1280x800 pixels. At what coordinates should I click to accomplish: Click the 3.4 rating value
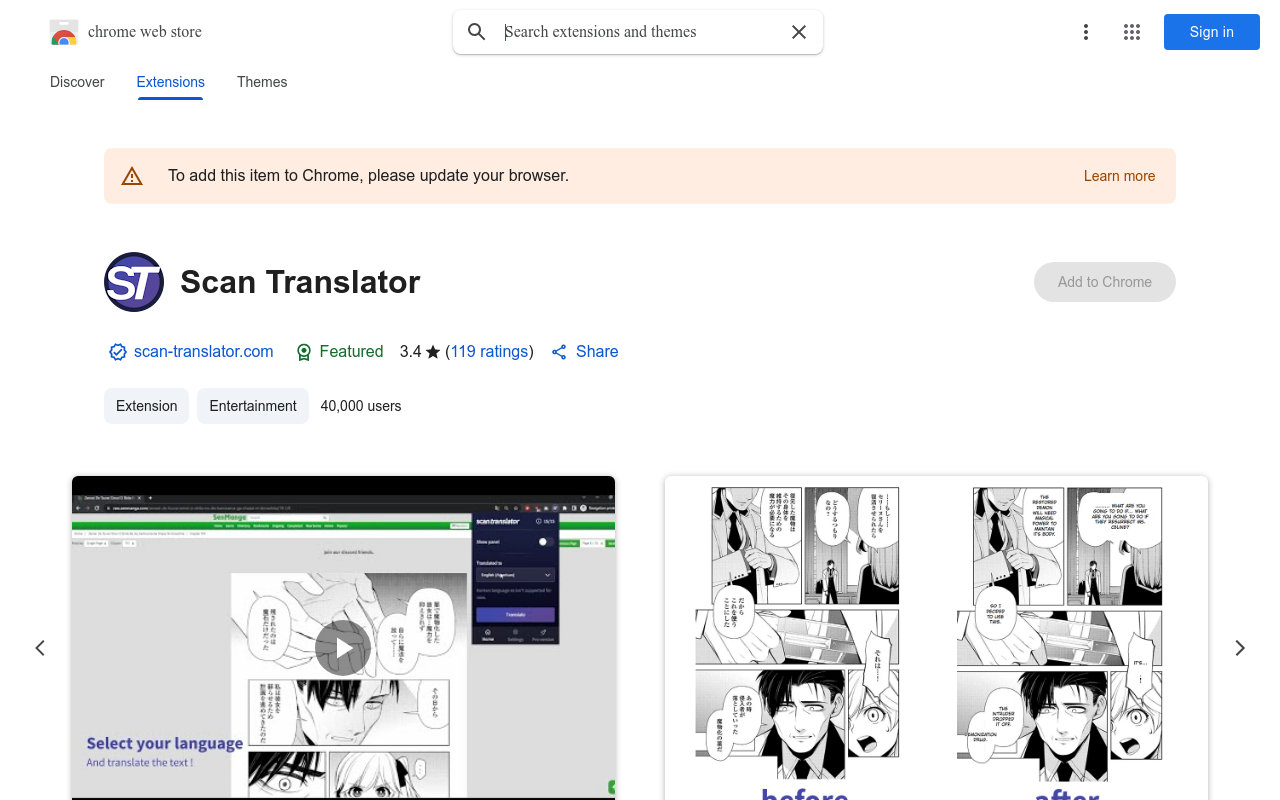pyautogui.click(x=410, y=352)
